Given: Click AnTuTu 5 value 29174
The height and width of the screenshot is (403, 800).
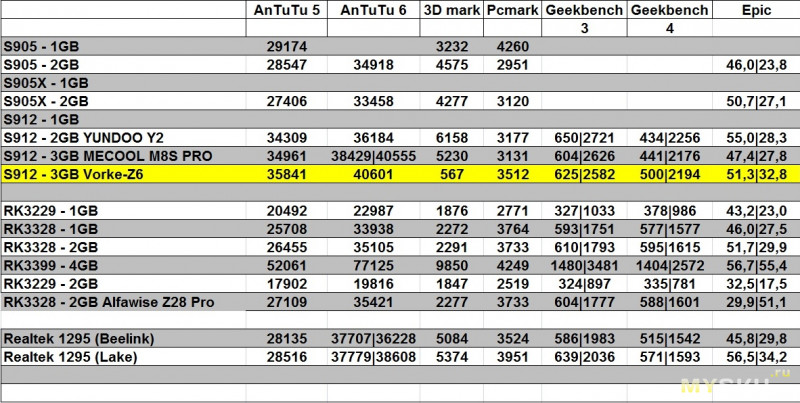Looking at the screenshot, I should [287, 47].
